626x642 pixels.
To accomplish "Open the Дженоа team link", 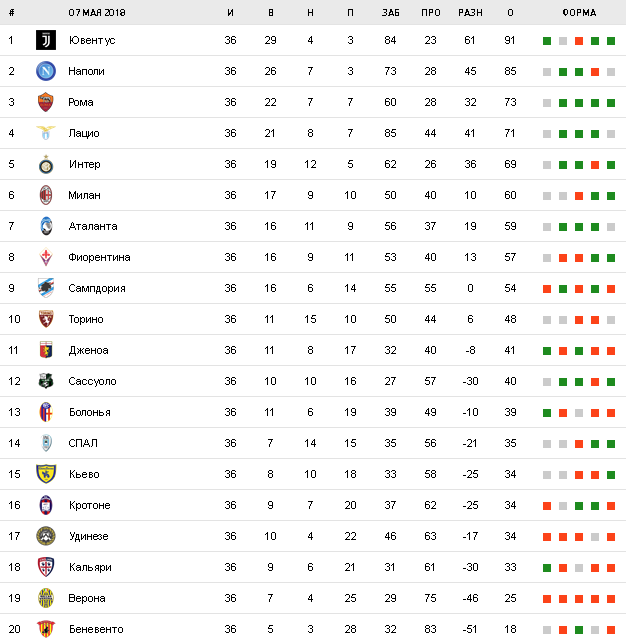I will (x=87, y=350).
